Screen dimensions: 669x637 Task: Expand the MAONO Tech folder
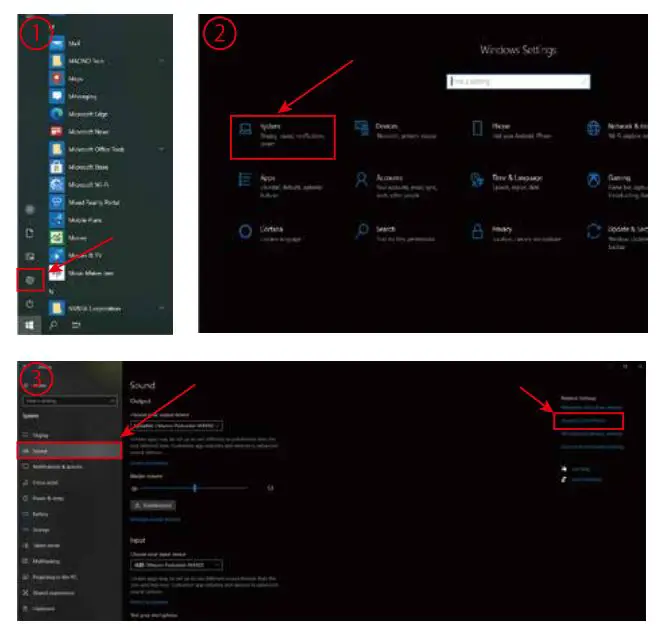pyautogui.click(x=107, y=61)
